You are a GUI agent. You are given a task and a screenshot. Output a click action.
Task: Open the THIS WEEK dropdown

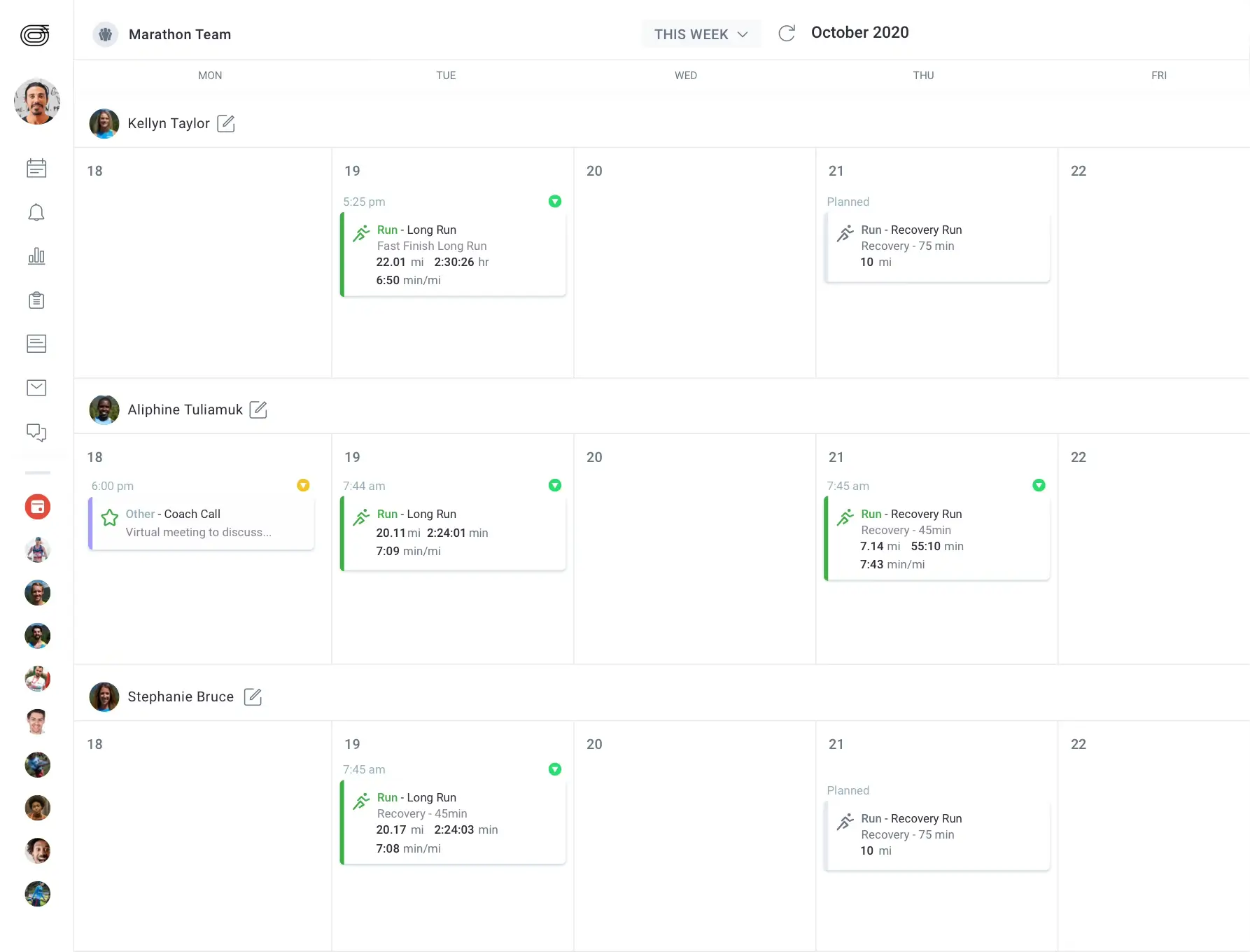pos(701,34)
